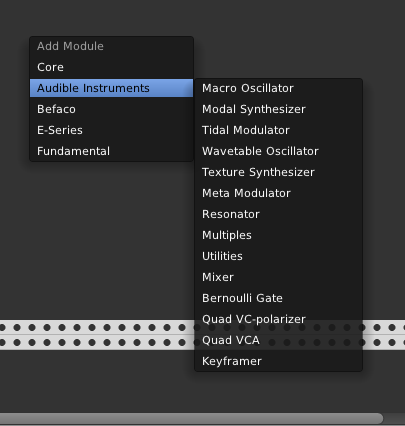Add the Wavetable Oscillator module
The height and width of the screenshot is (426, 405).
tap(278, 151)
